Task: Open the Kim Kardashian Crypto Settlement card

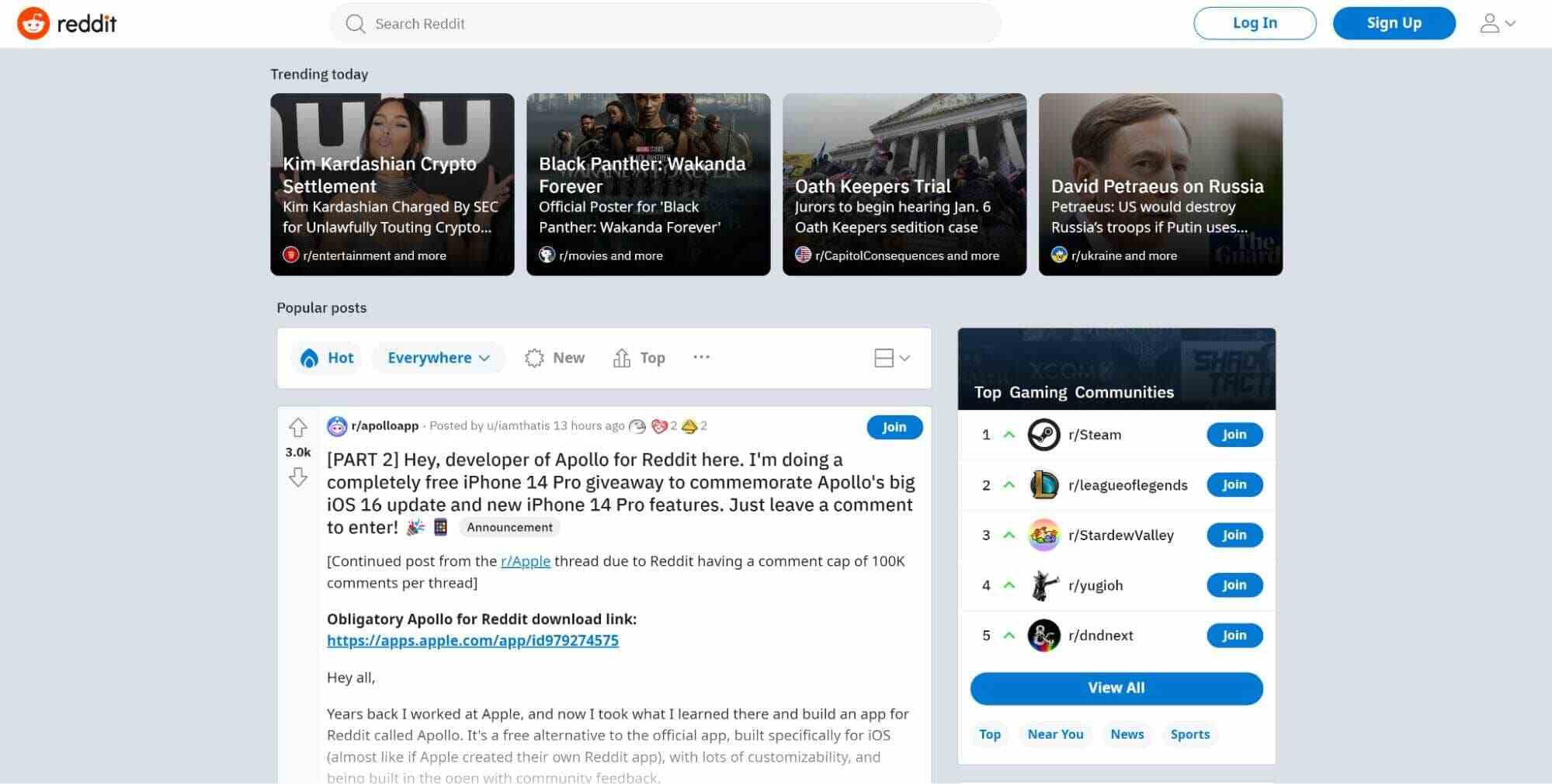Action: (392, 184)
